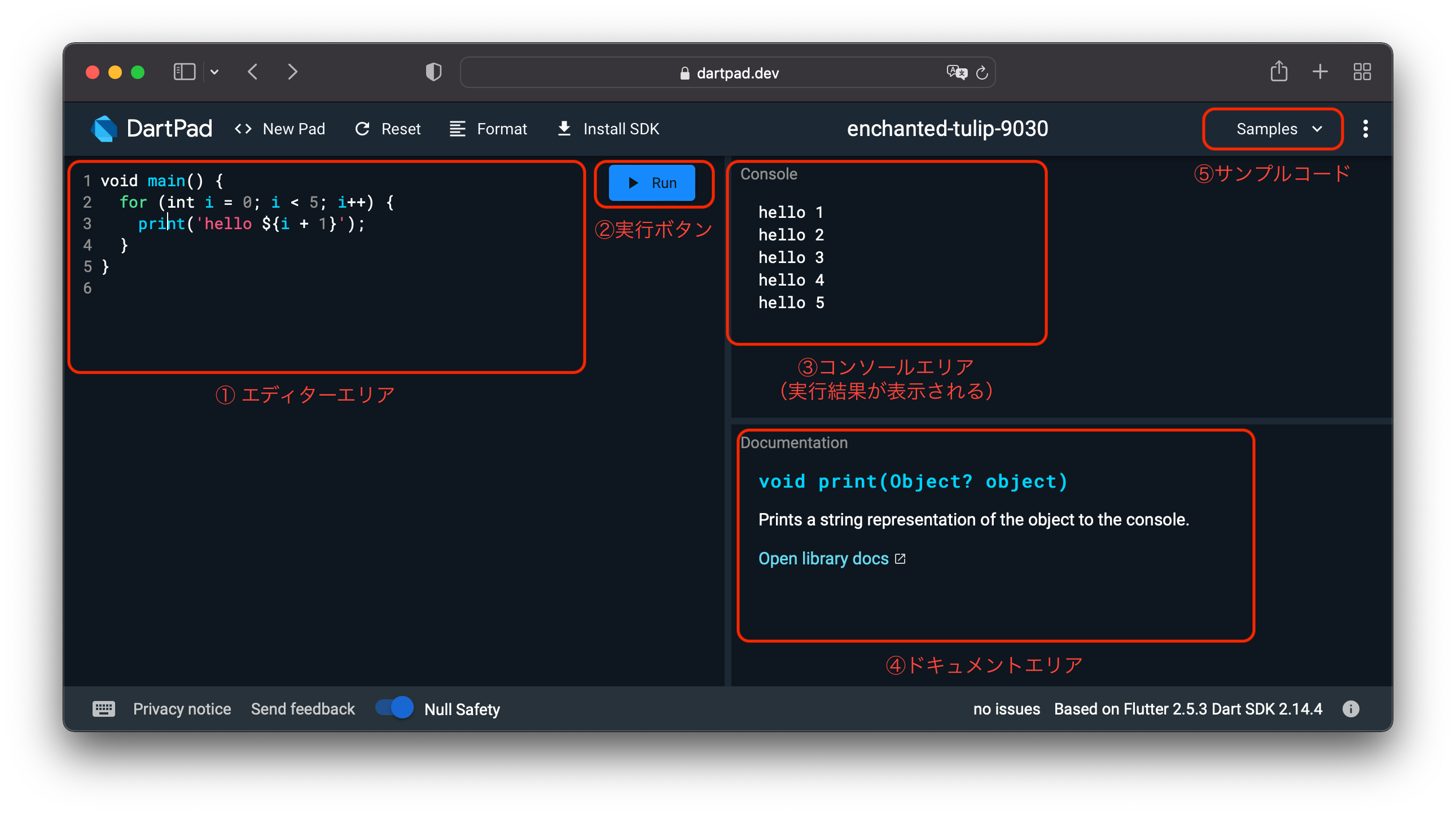Click closing brace on line 5
The width and height of the screenshot is (1456, 815).
click(105, 266)
